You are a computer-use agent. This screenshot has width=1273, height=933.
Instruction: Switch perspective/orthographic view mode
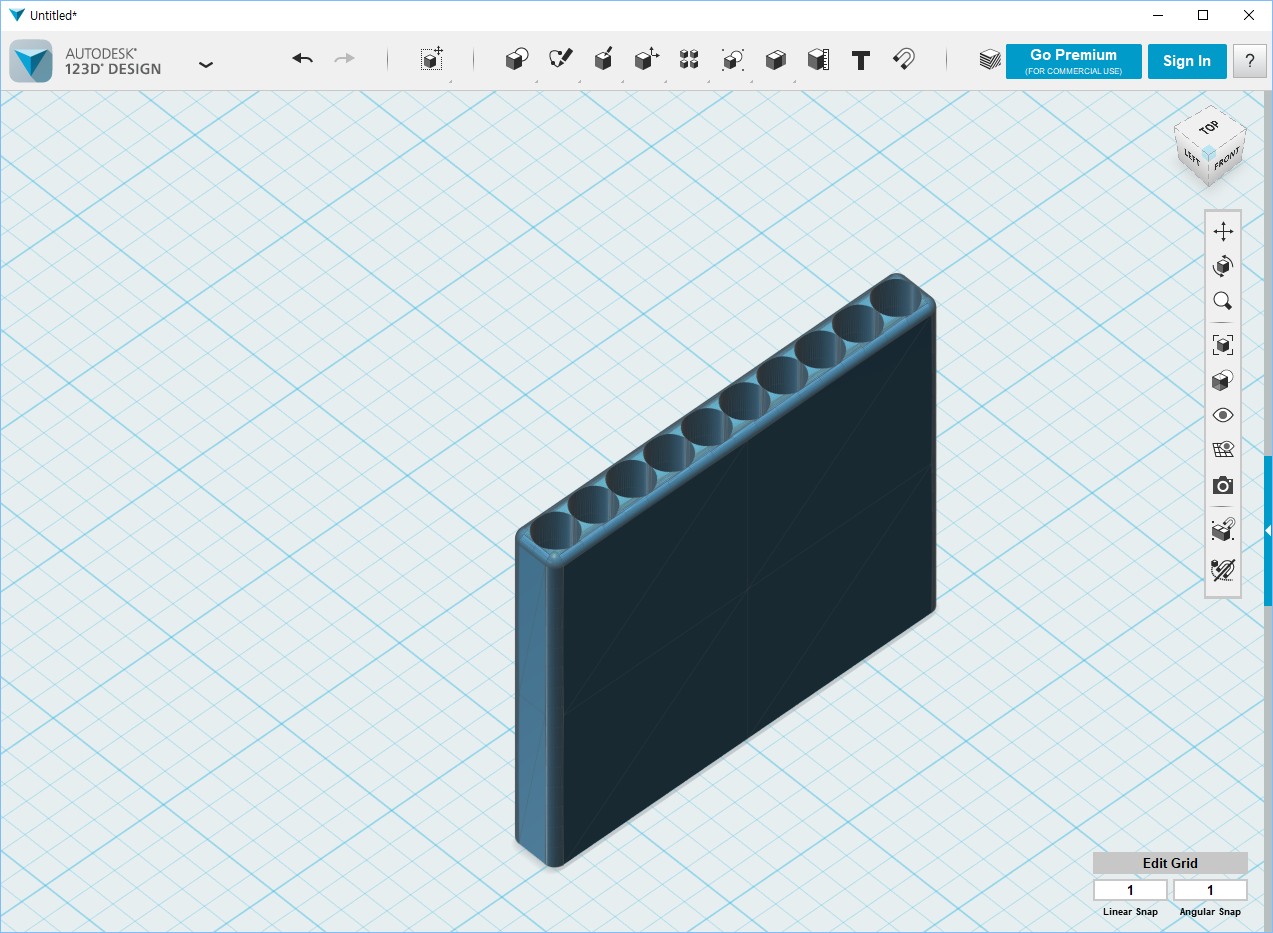click(1223, 380)
